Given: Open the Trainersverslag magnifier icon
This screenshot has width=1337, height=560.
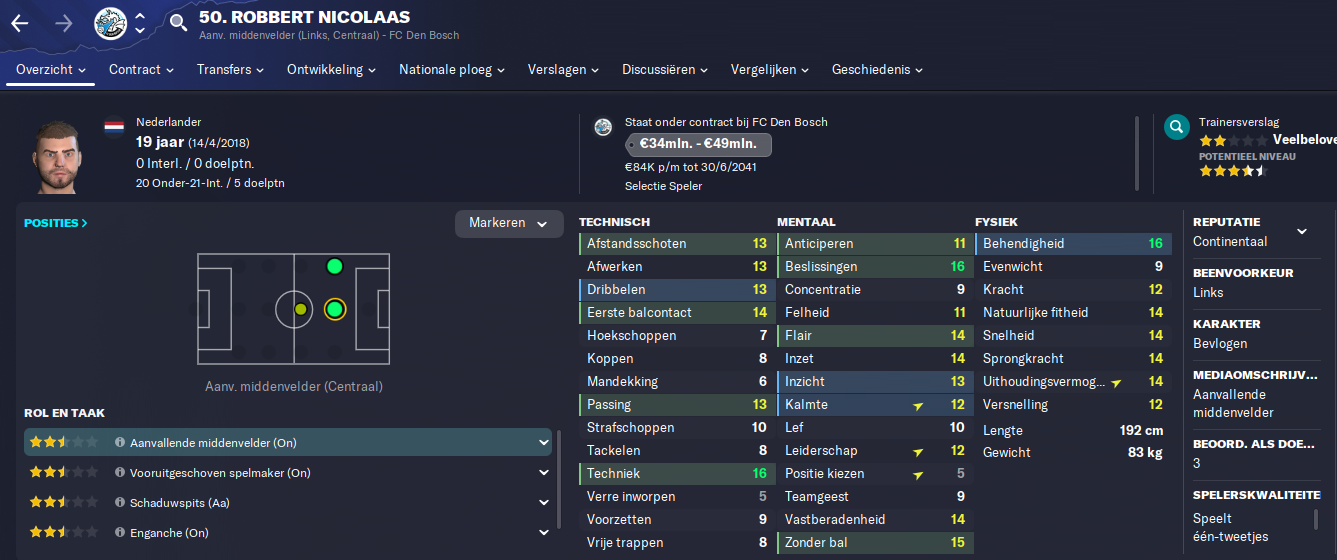Looking at the screenshot, I should click(1177, 127).
